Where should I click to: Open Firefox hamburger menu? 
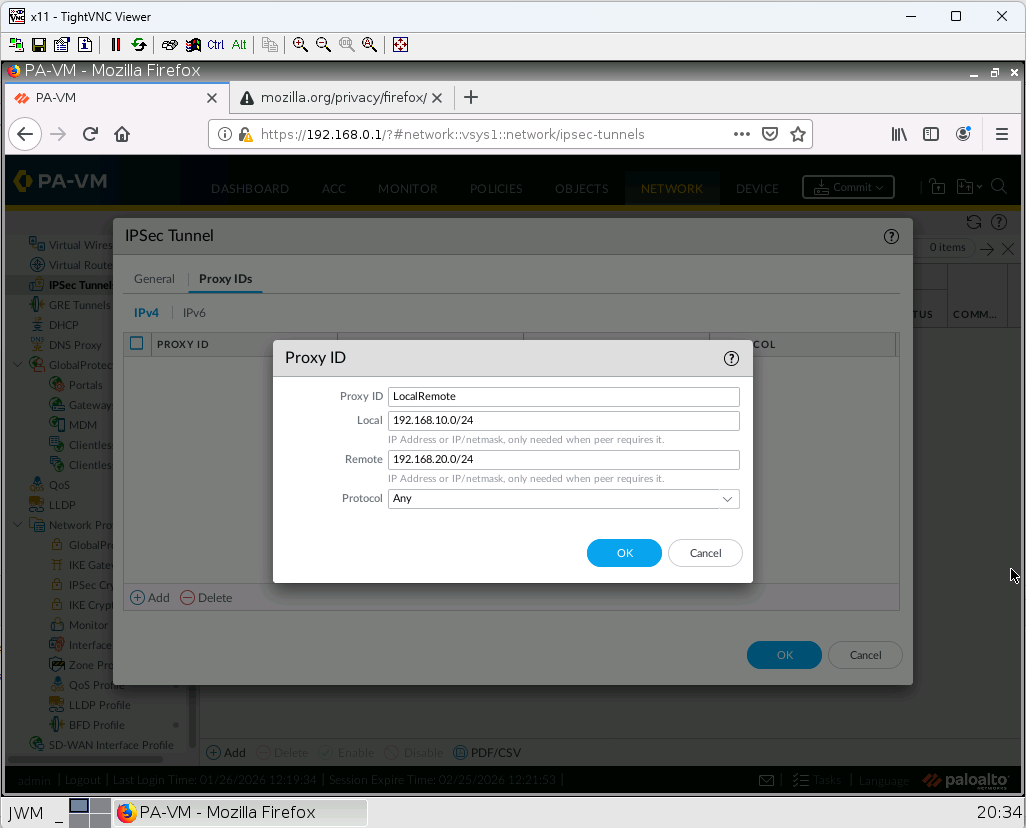(x=1001, y=134)
